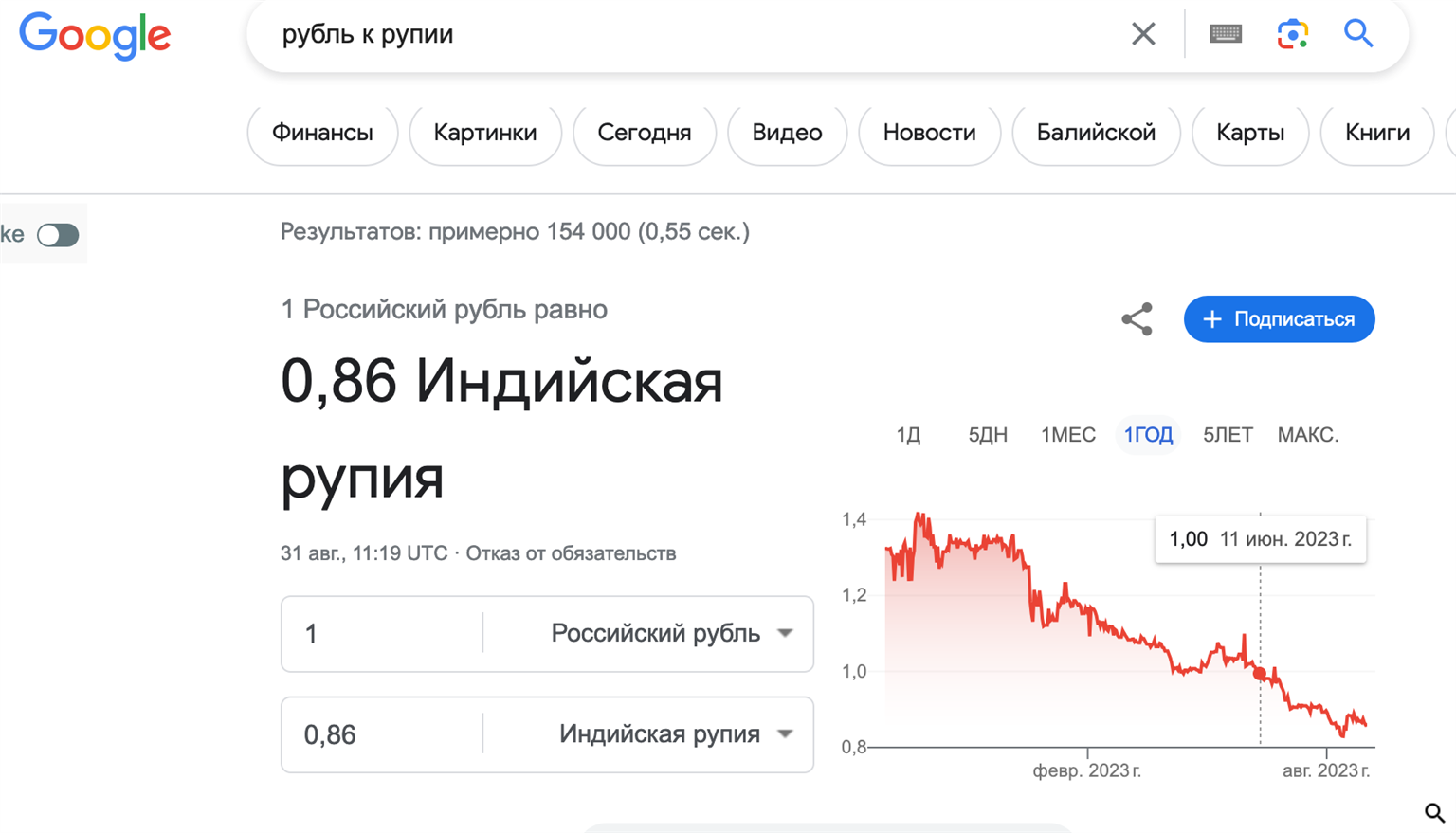Screen dimensions: 1456x833
Task: Select the 1Д chart range
Action: click(x=908, y=435)
